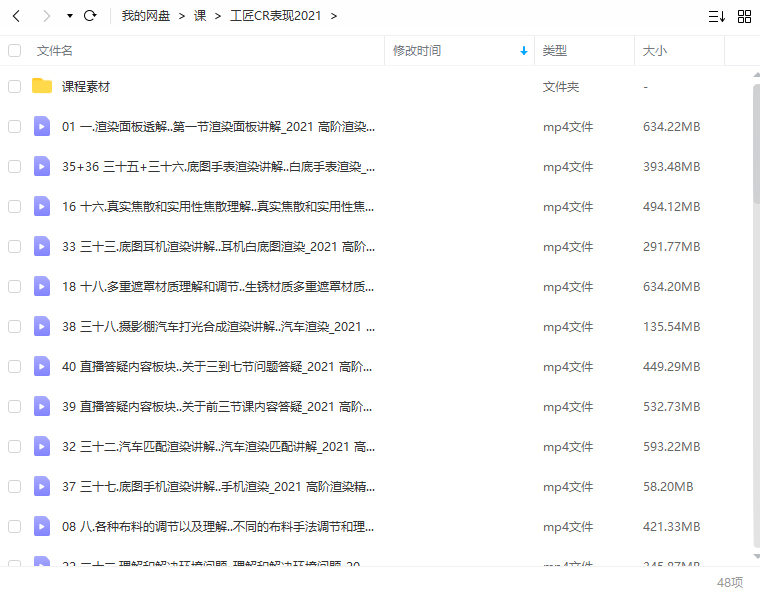Click video icon of 01 渲染面板透解 file
This screenshot has height=597, width=760.
[41, 127]
